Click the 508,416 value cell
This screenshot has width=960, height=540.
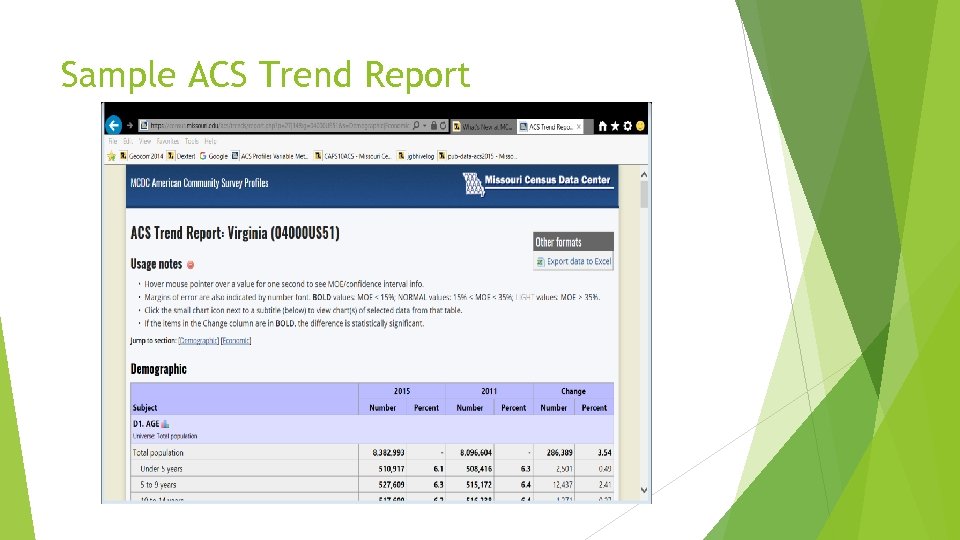(x=479, y=469)
